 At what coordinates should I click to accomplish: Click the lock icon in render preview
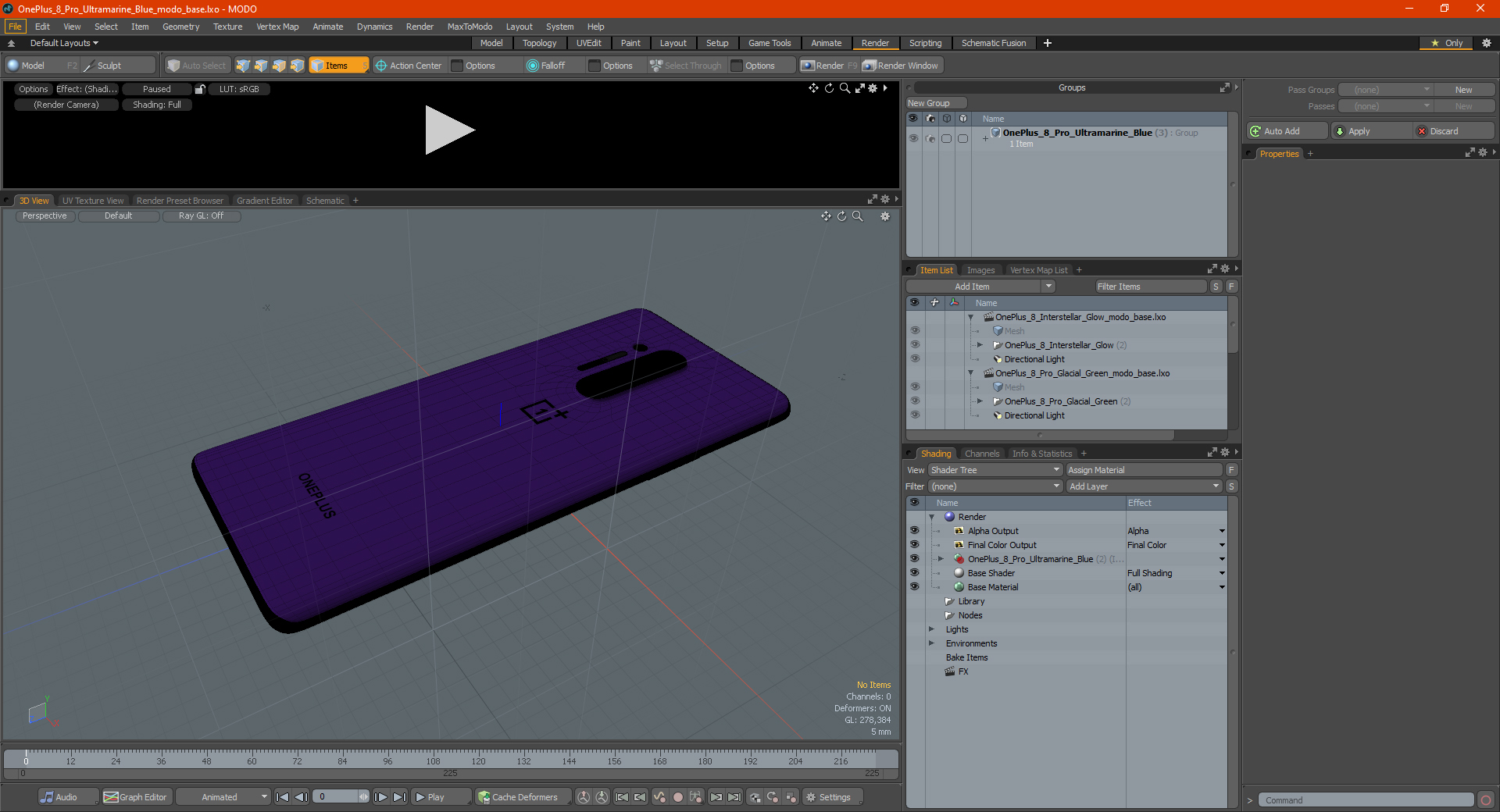200,89
